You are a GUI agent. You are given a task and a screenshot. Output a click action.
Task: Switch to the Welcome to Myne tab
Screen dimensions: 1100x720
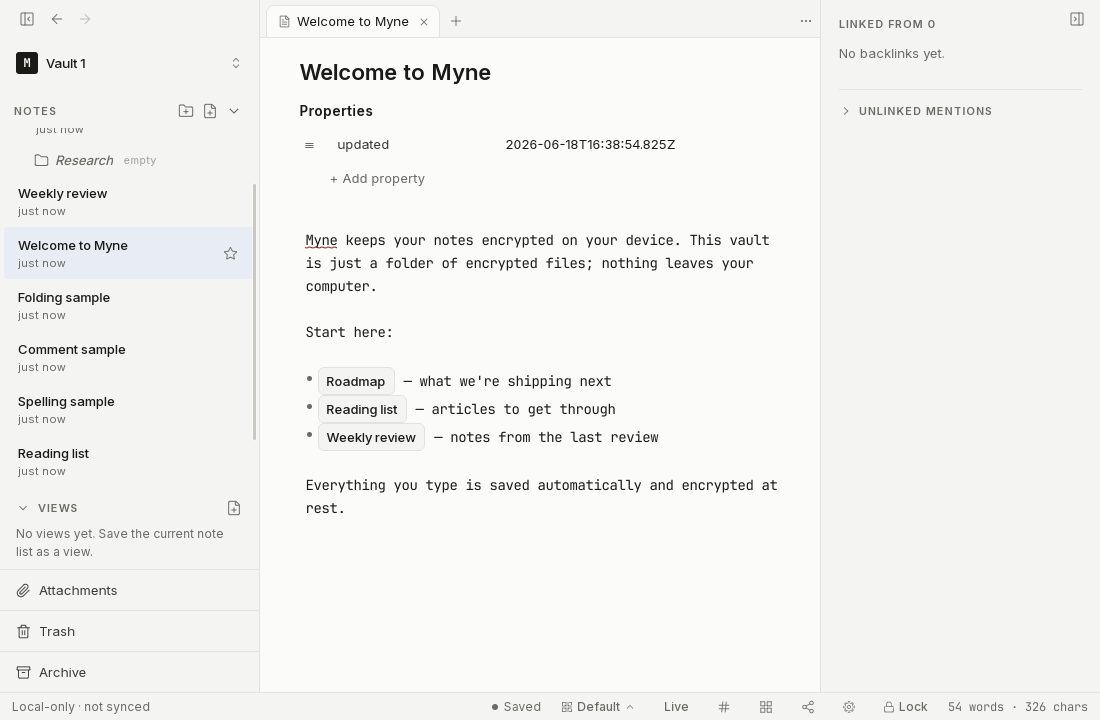(x=353, y=22)
